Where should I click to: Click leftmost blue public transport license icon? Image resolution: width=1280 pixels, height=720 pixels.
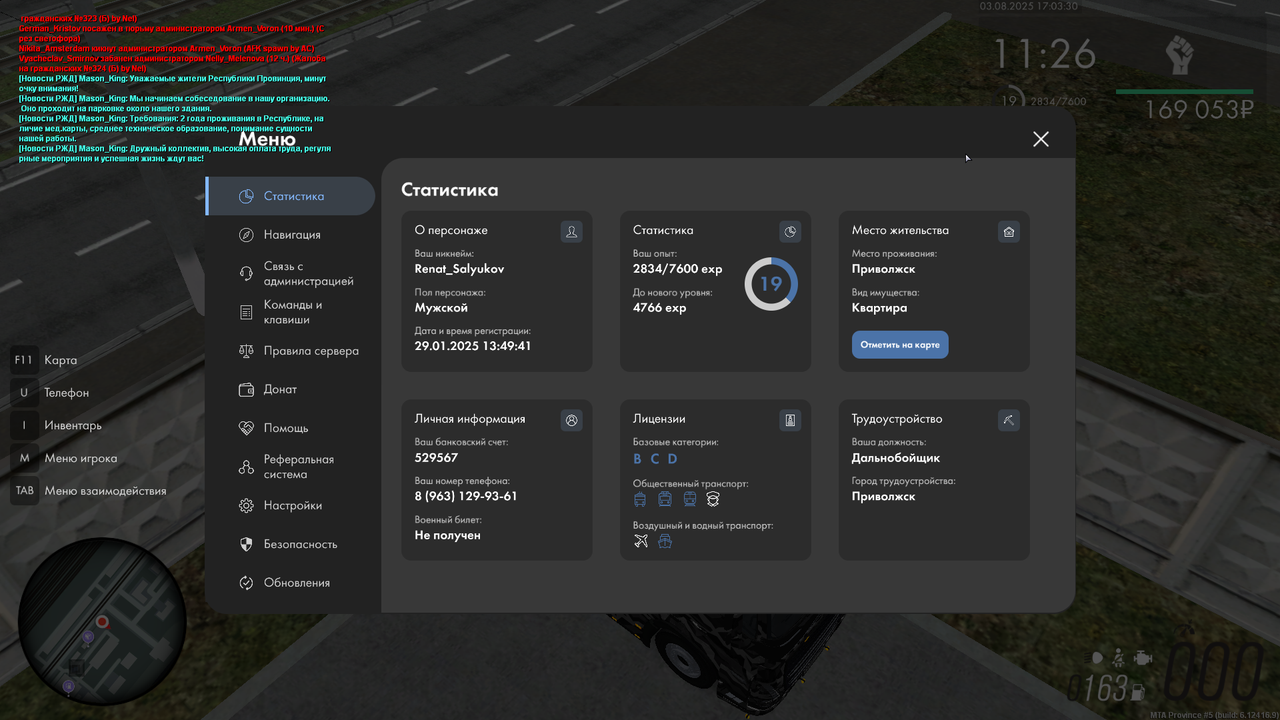coord(640,499)
